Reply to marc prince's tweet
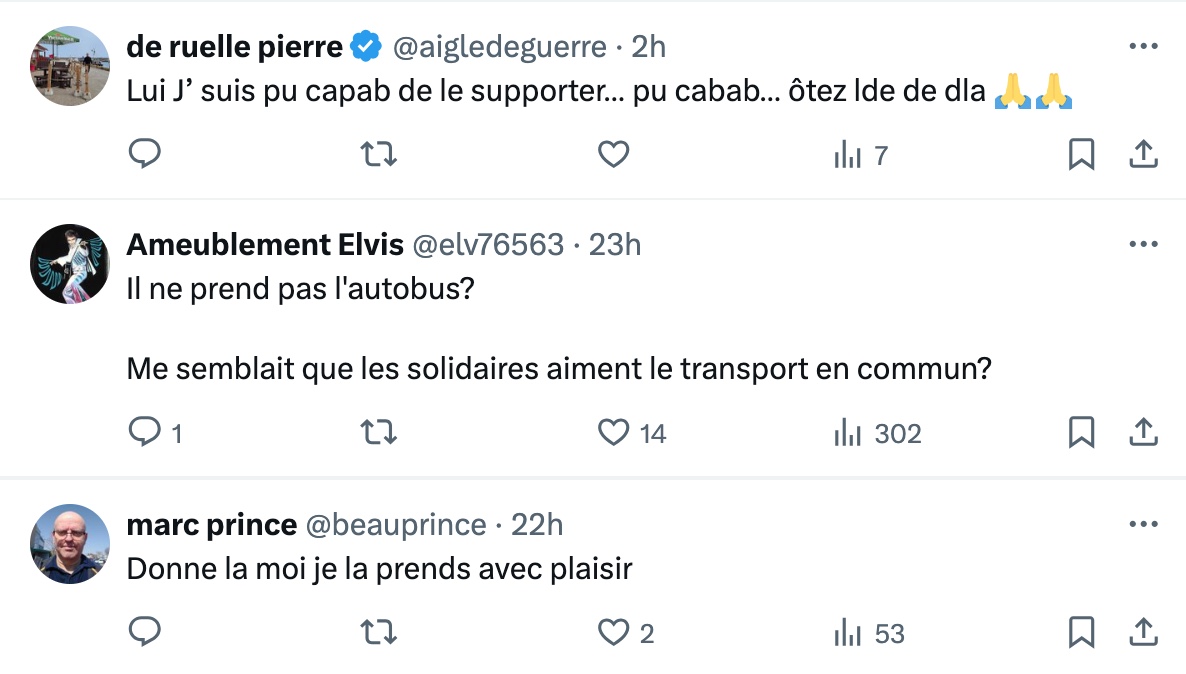This screenshot has width=1186, height=674. pyautogui.click(x=144, y=631)
